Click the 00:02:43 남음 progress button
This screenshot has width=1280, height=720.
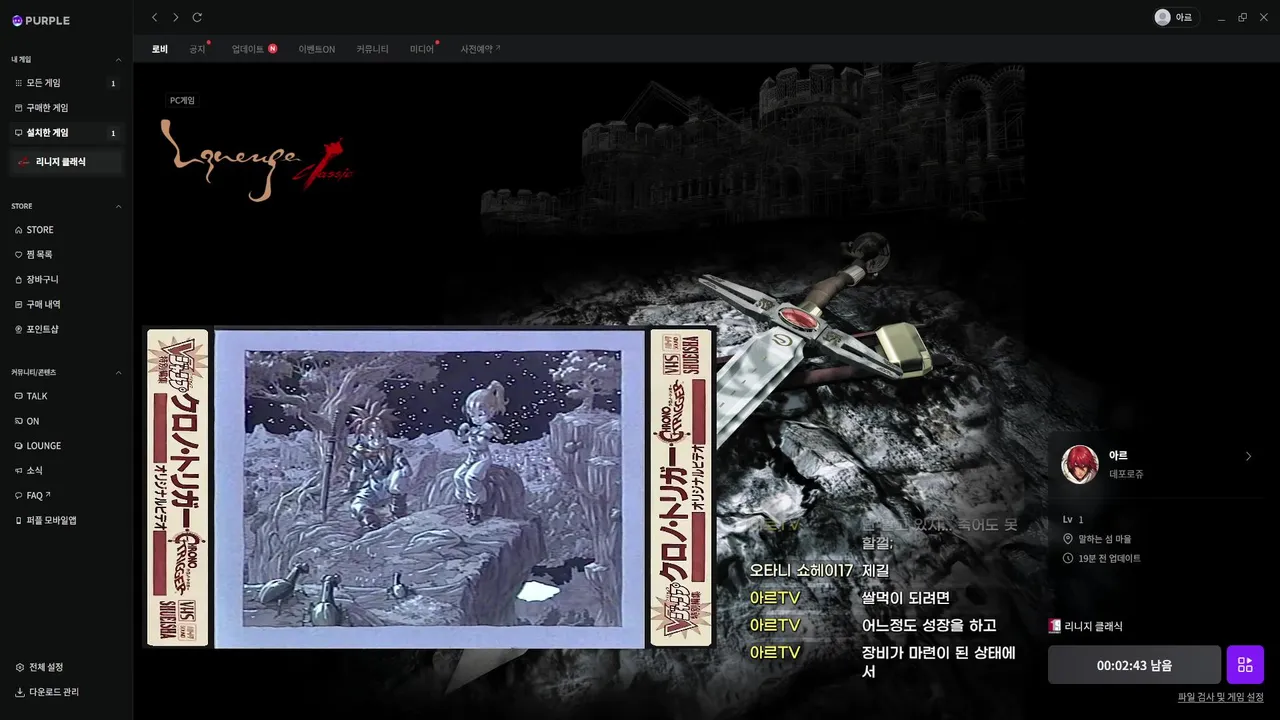tap(1134, 665)
